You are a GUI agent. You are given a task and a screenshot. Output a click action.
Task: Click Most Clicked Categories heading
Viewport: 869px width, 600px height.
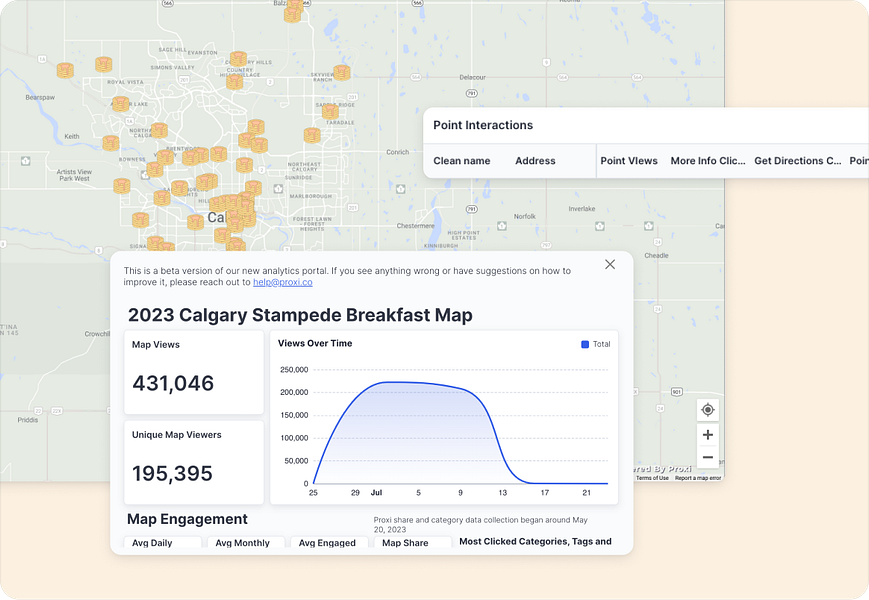click(535, 541)
